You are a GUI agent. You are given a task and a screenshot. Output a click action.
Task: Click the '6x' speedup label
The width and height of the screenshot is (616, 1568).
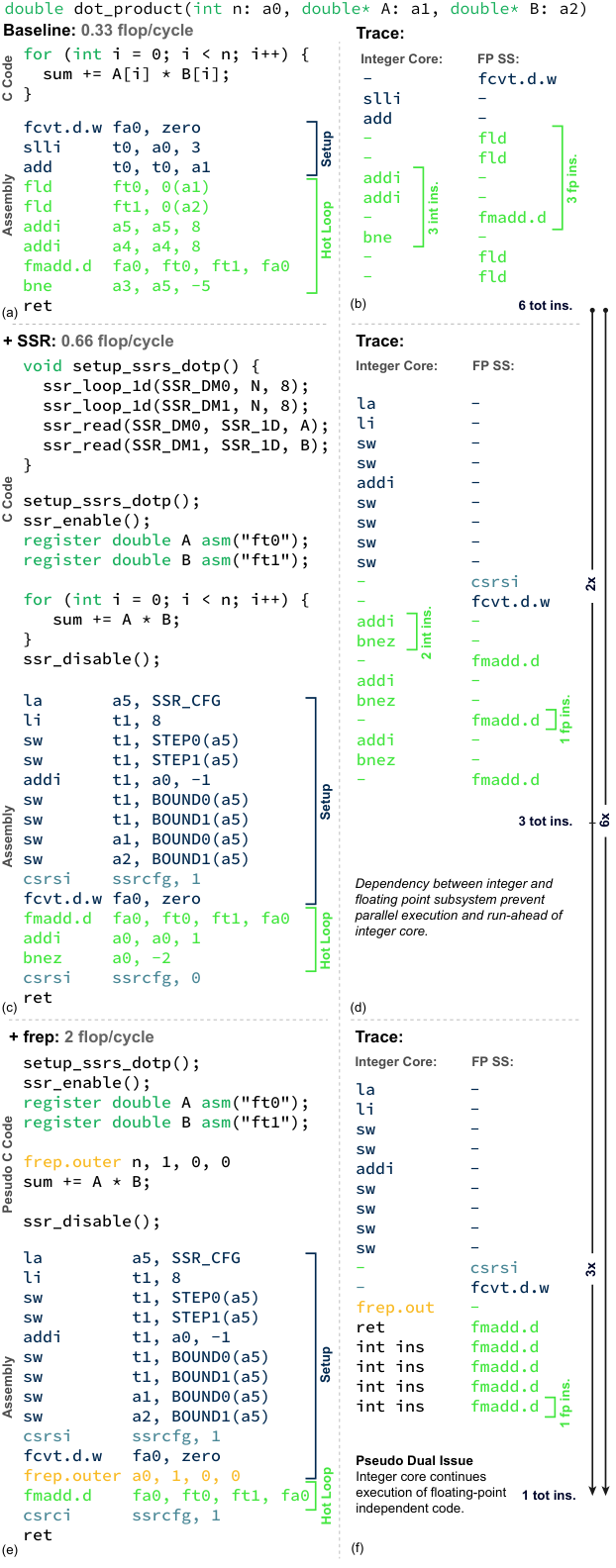pyautogui.click(x=604, y=821)
